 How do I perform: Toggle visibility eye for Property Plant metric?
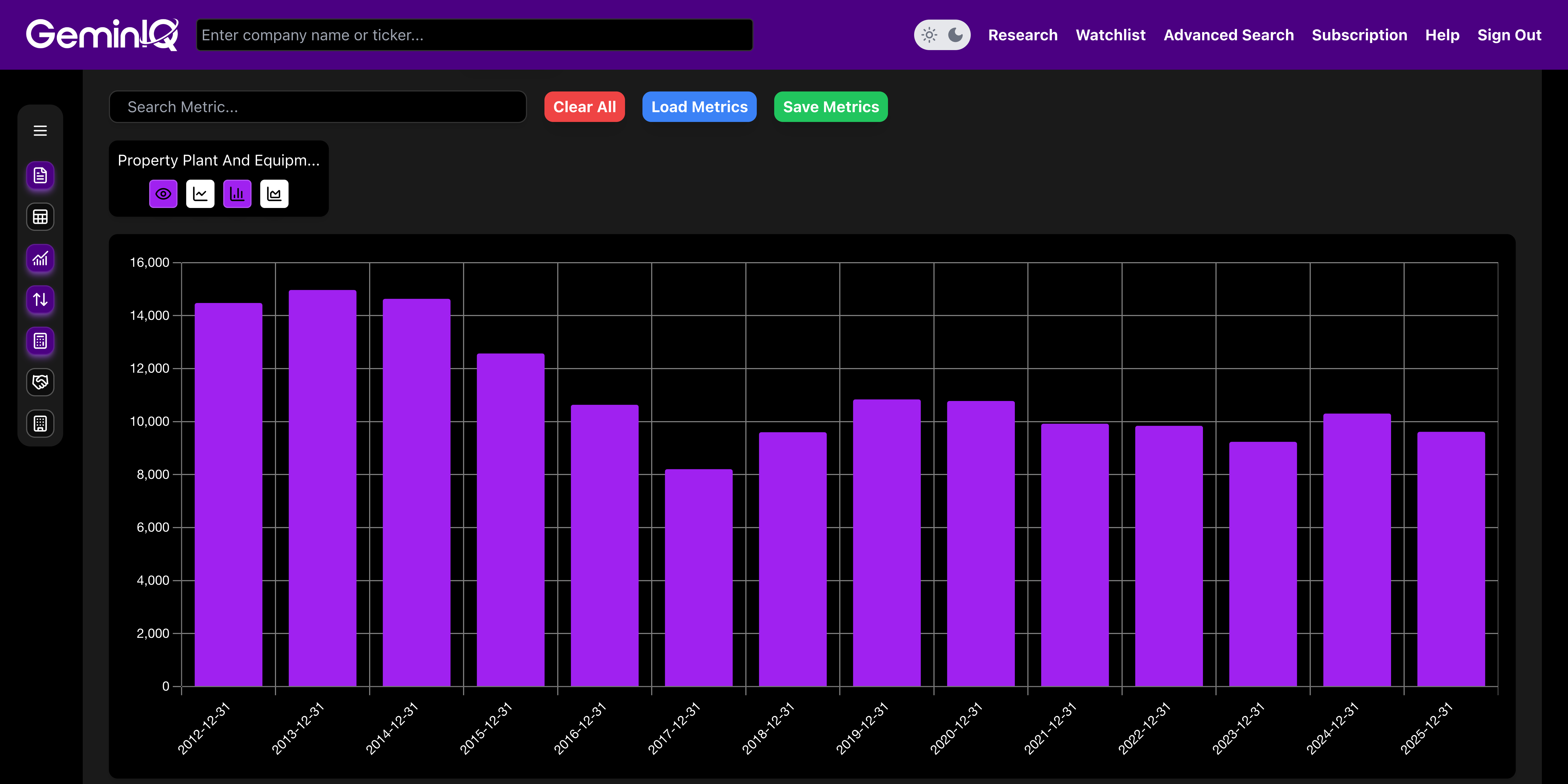(163, 194)
